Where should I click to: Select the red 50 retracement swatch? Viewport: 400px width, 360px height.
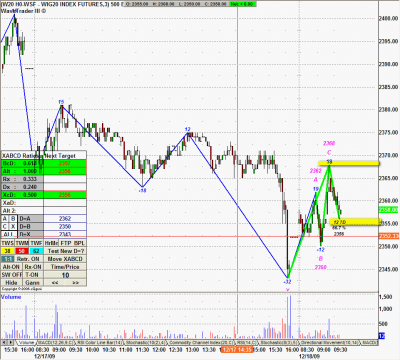point(22,251)
